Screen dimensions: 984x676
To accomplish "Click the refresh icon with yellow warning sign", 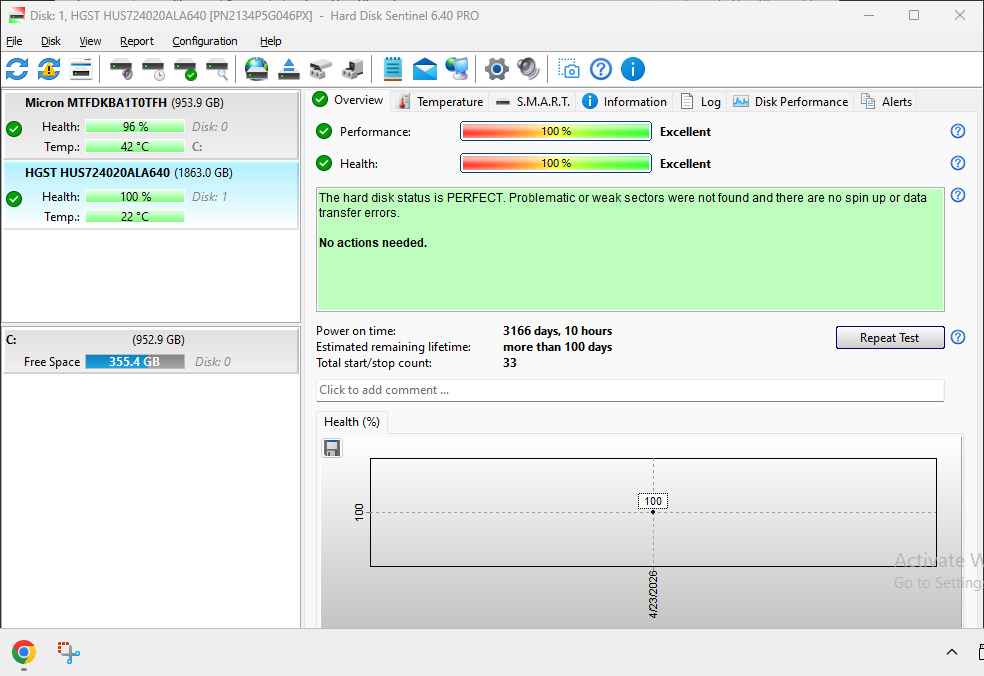I will (49, 69).
